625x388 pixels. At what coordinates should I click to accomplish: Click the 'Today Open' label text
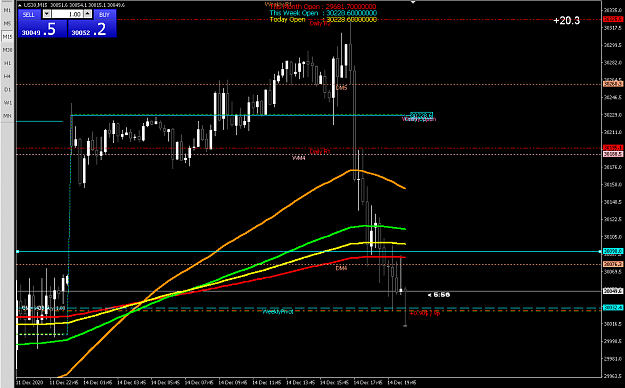(287, 19)
